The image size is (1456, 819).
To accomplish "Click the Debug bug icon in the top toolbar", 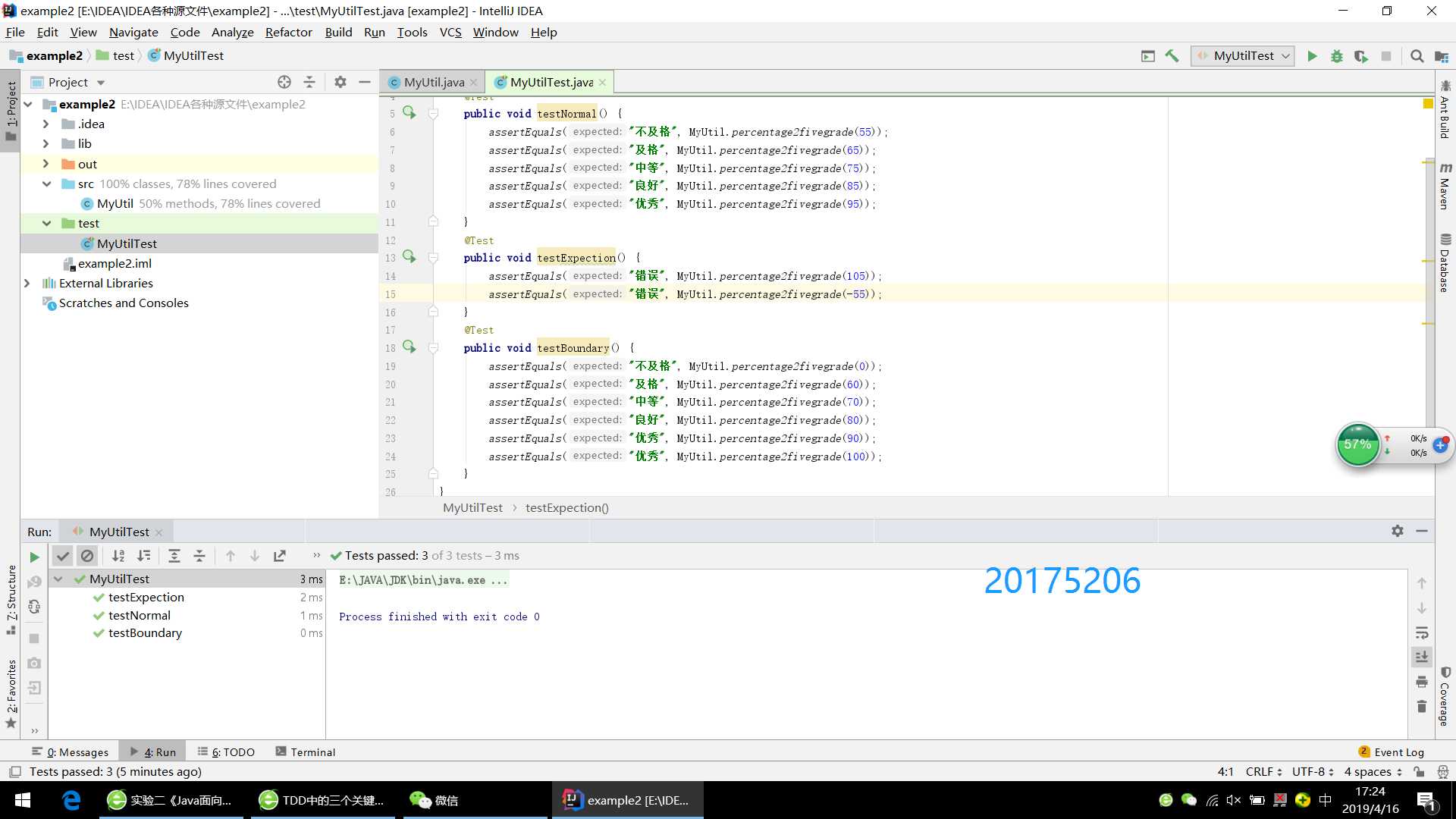I will 1337,56.
